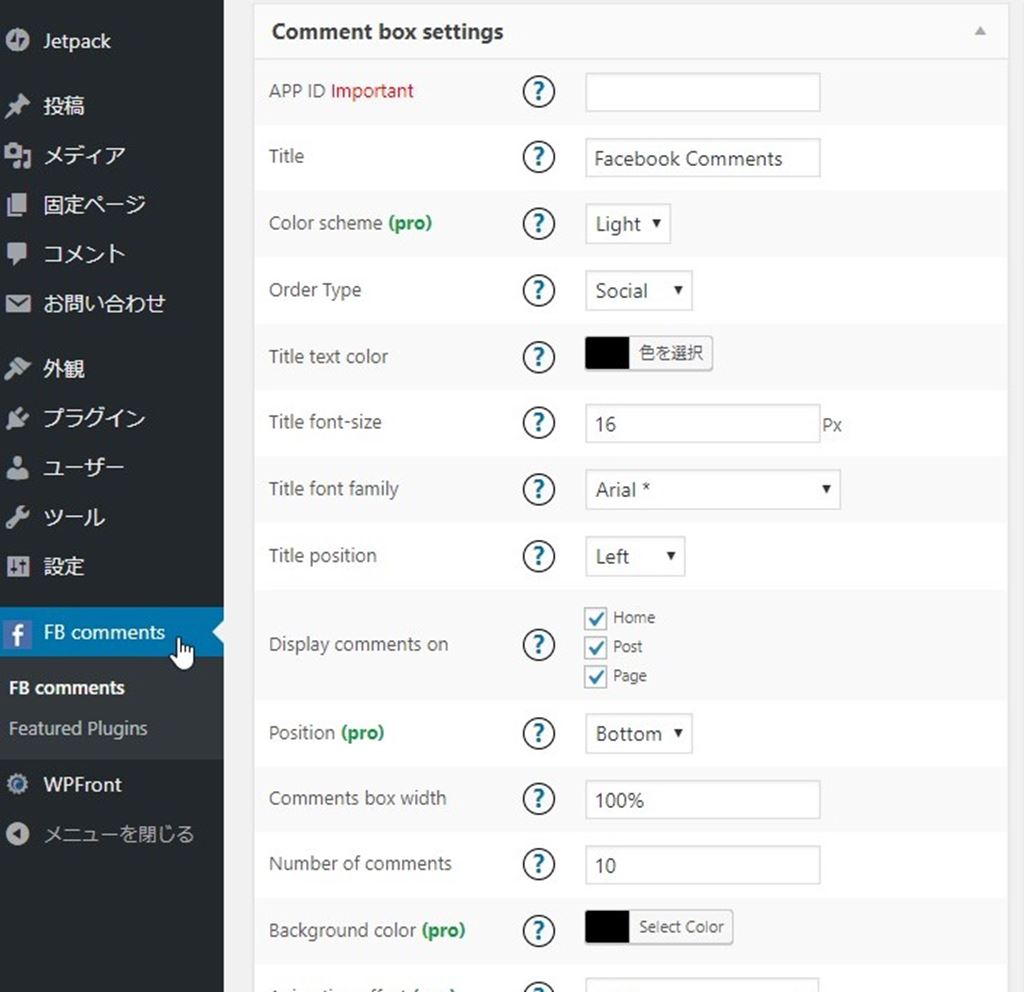This screenshot has height=992, width=1024.
Task: Click the APP ID input field
Action: 702,93
